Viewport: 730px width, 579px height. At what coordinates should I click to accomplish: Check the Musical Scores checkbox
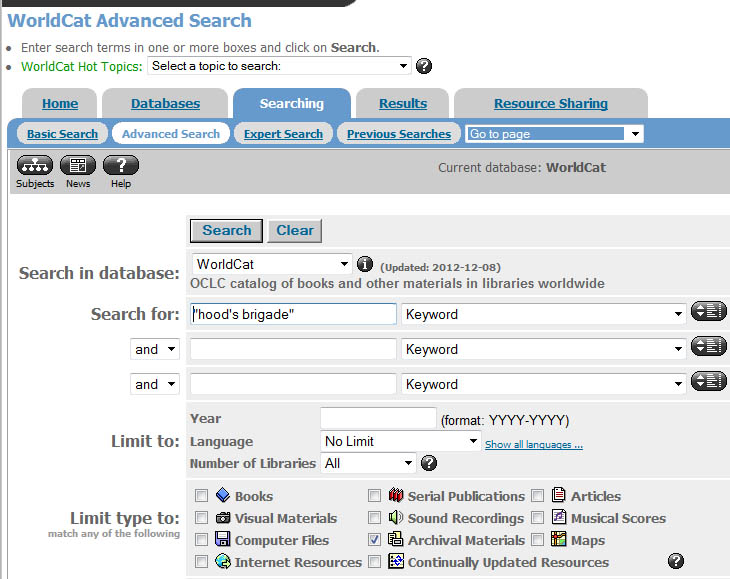tap(538, 518)
